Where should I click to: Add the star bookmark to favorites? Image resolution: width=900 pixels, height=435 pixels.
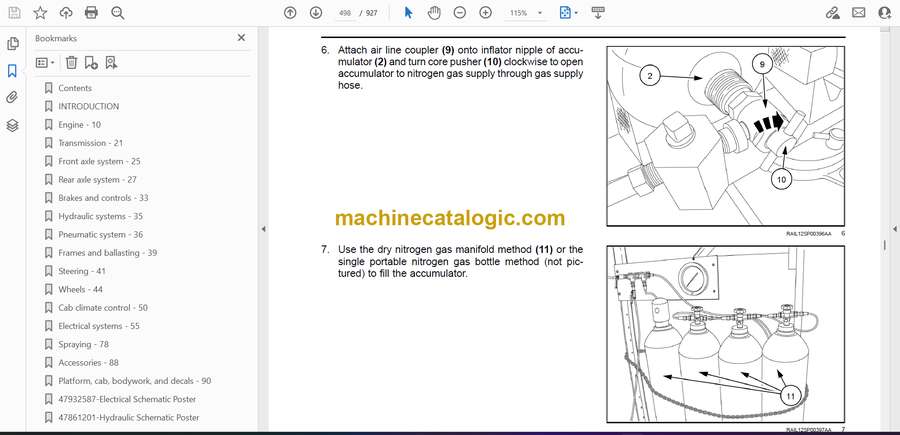(40, 13)
